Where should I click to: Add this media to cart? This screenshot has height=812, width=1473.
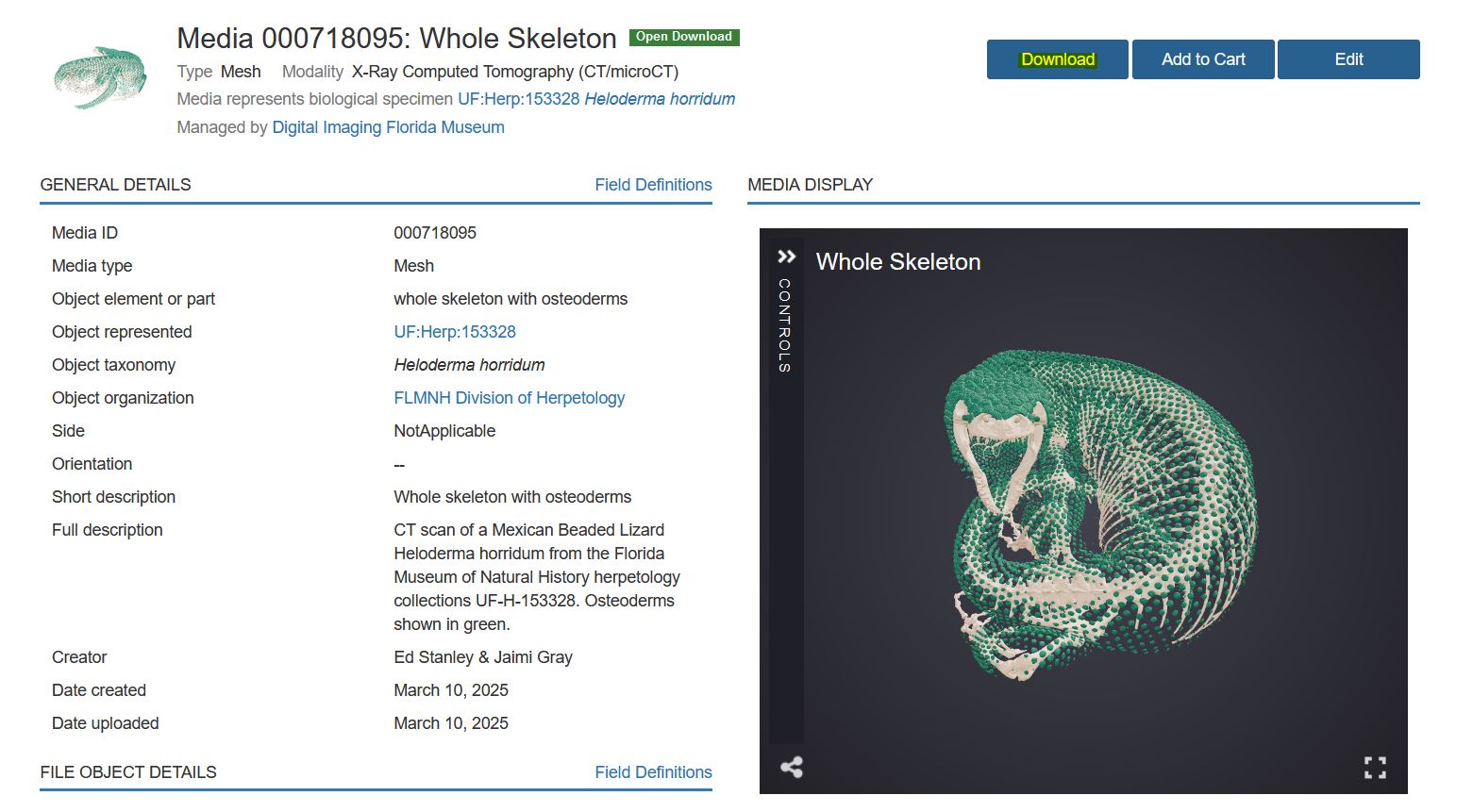pos(1203,59)
